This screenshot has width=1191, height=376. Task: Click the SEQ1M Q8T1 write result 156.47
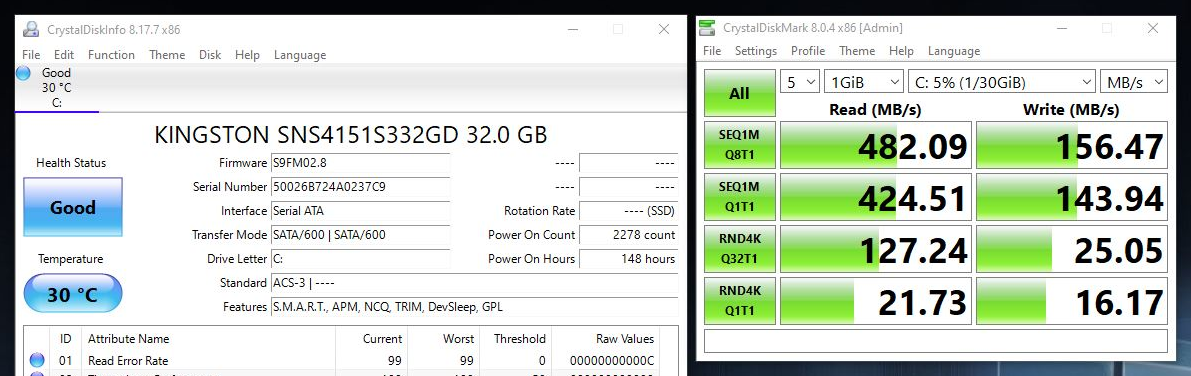click(1072, 145)
